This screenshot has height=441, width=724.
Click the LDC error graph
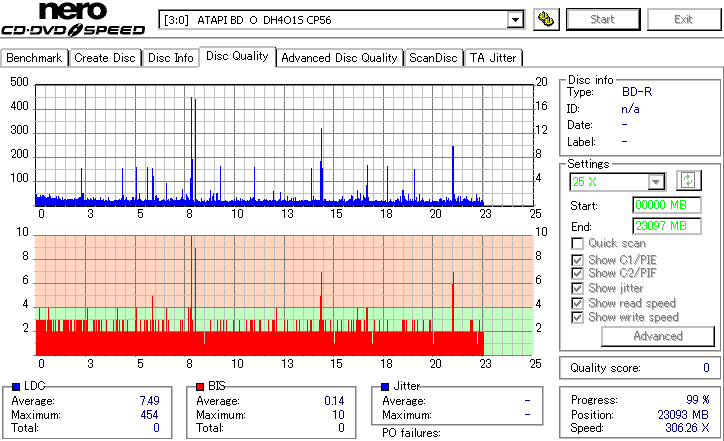pyautogui.click(x=284, y=145)
